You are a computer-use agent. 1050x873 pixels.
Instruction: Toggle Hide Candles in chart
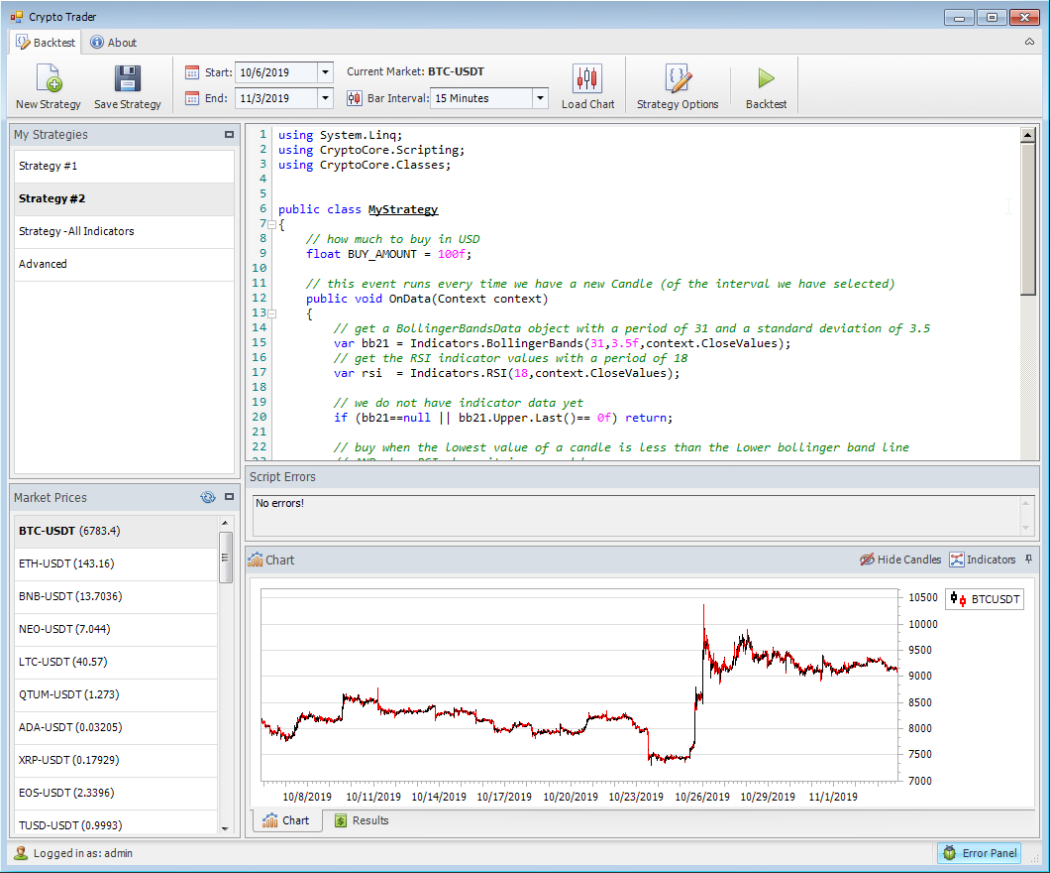pyautogui.click(x=901, y=560)
